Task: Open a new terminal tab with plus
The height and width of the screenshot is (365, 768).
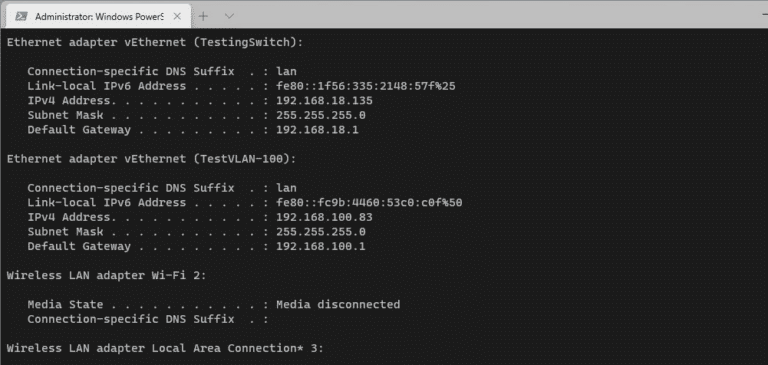Action: coord(204,17)
